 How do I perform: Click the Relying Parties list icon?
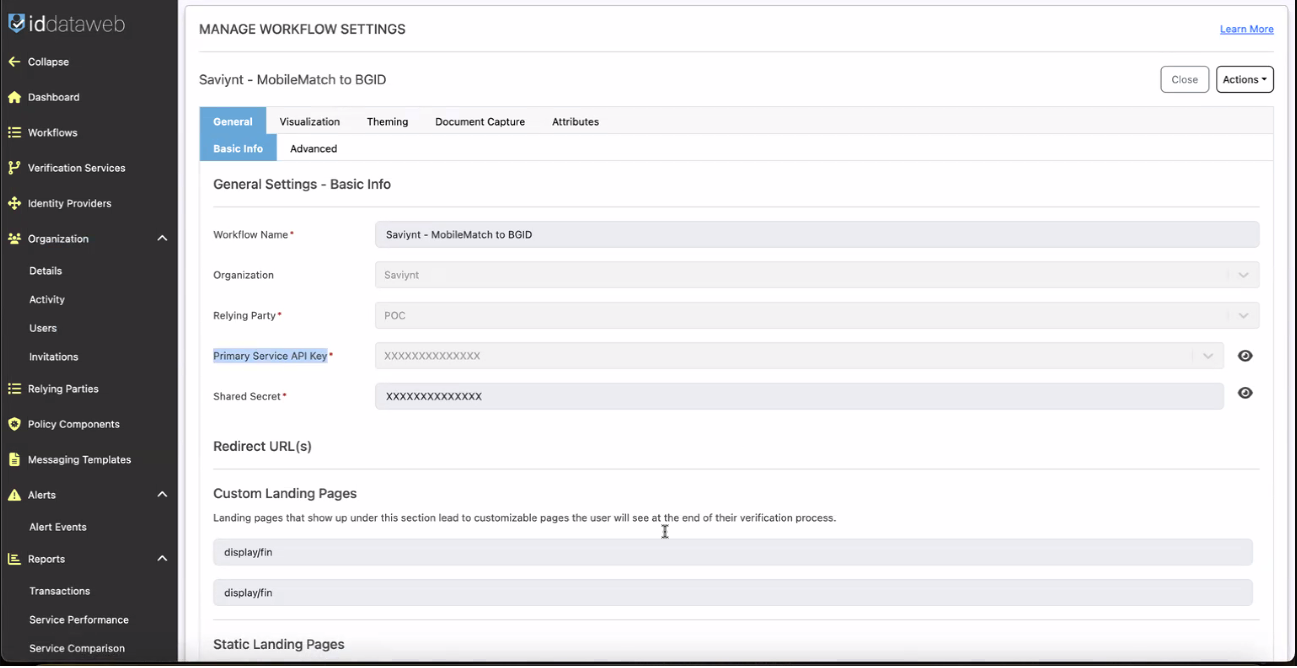[x=14, y=389]
